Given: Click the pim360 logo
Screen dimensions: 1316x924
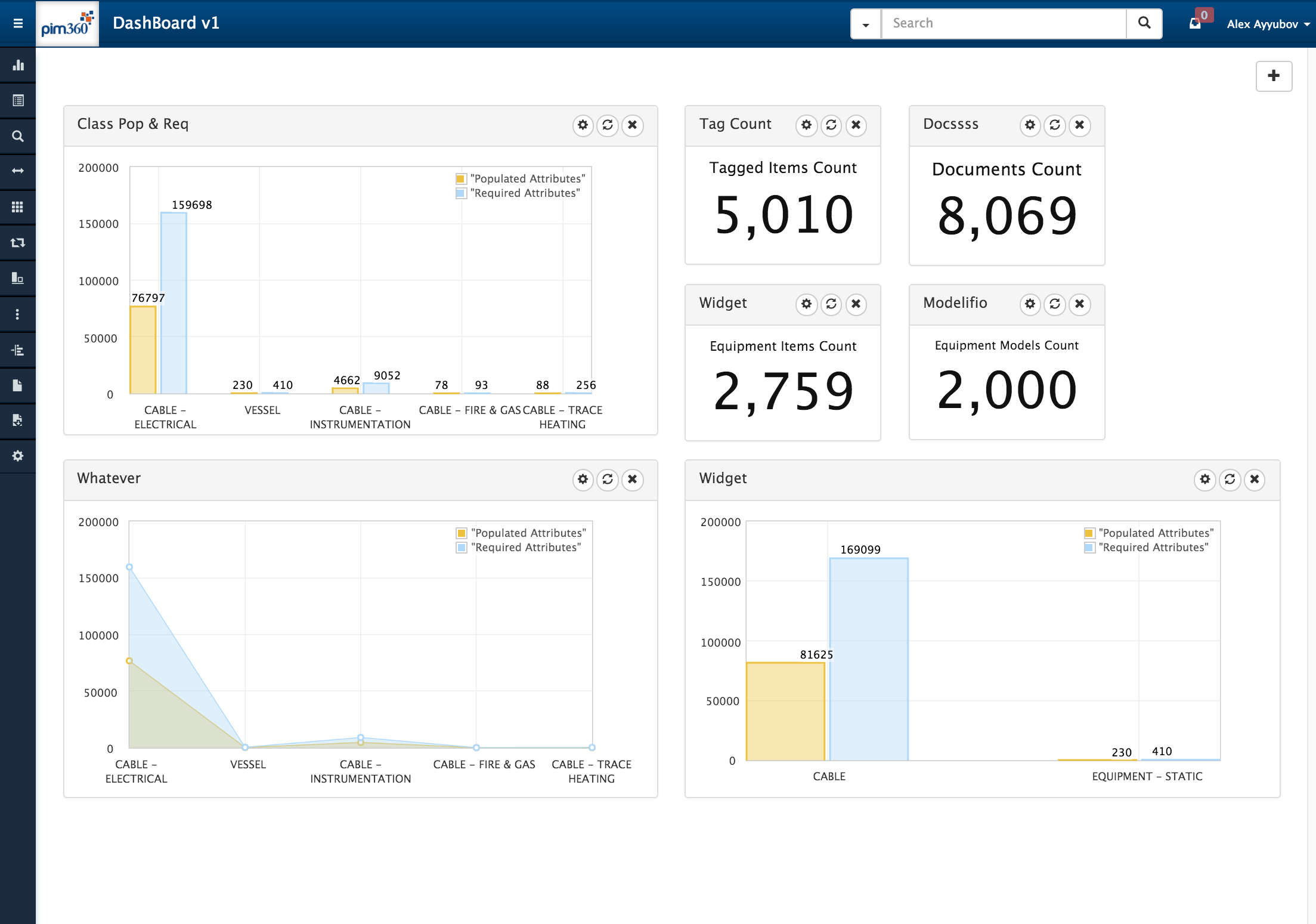Looking at the screenshot, I should tap(67, 24).
